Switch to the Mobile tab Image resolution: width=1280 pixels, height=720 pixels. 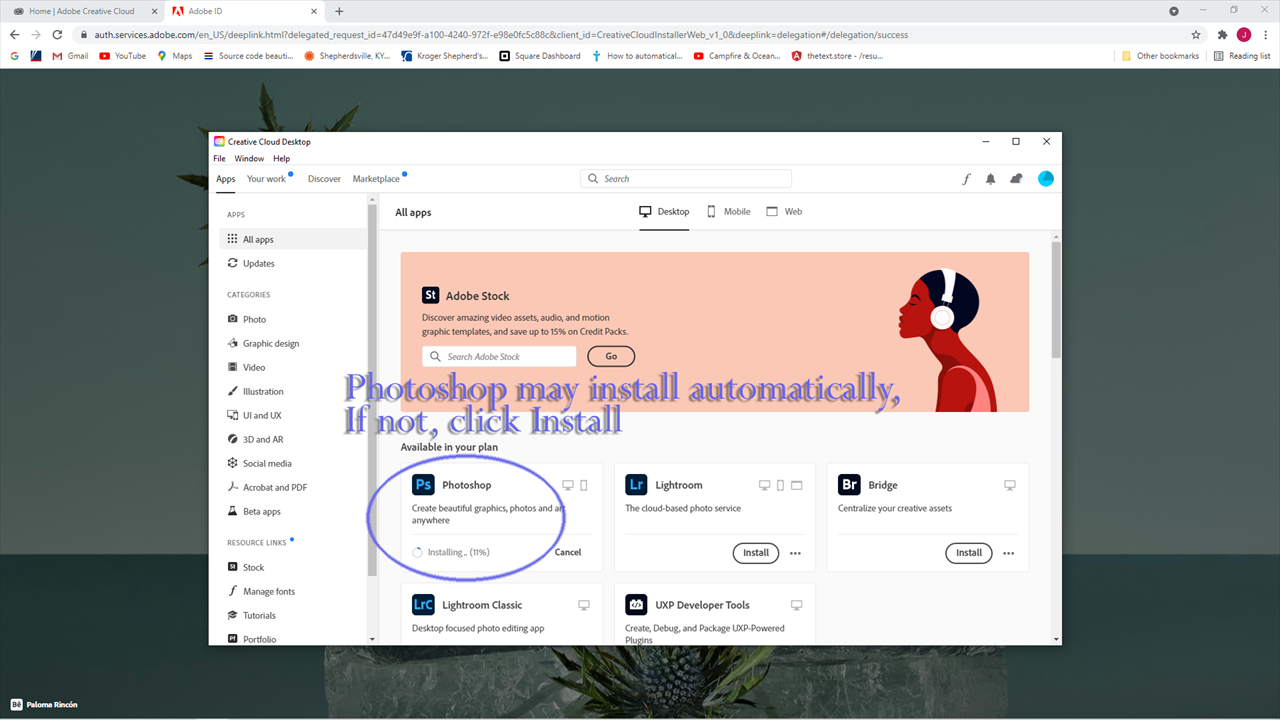(729, 212)
